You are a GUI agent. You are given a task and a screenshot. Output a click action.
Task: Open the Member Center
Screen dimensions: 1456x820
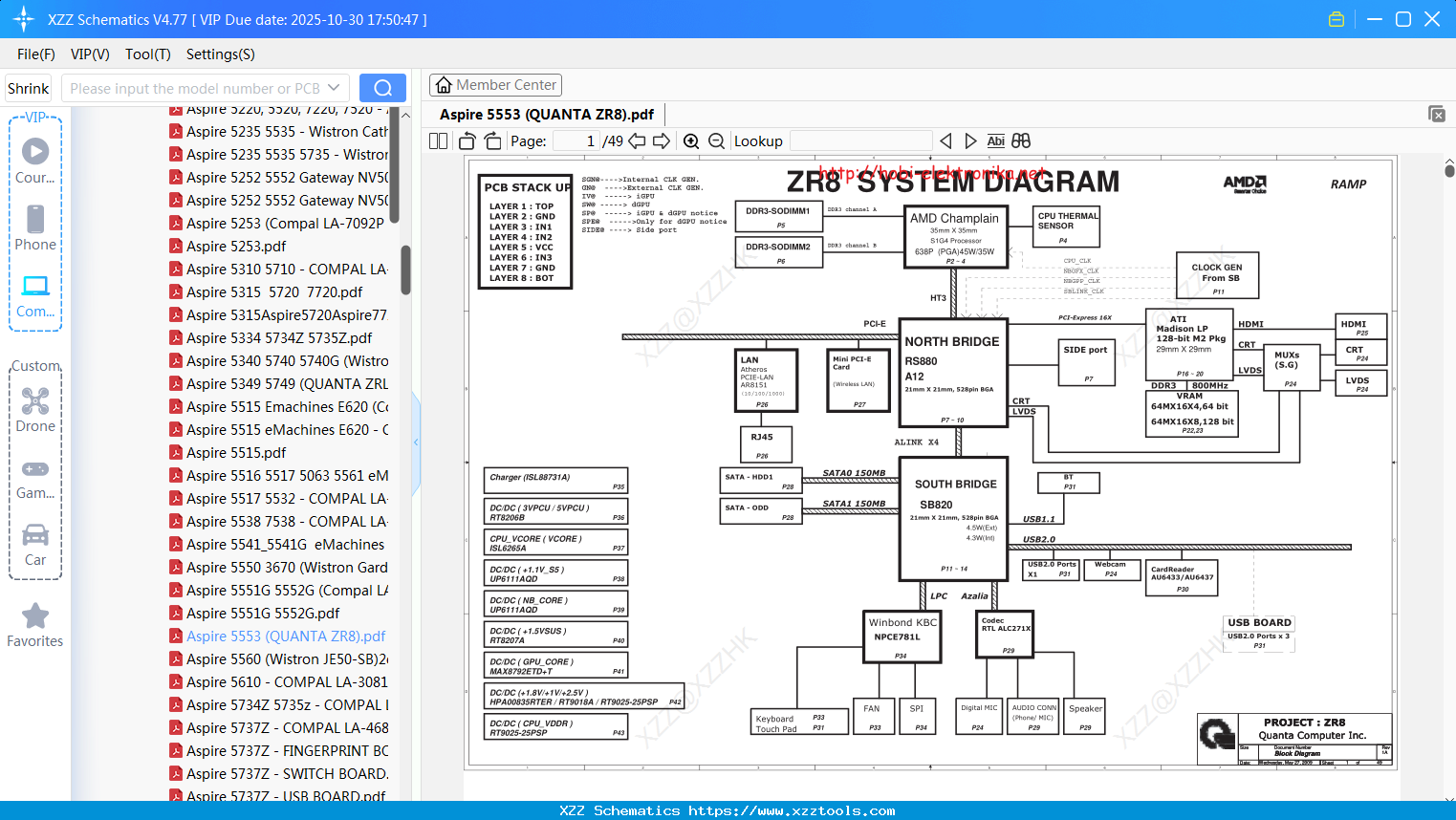click(495, 85)
